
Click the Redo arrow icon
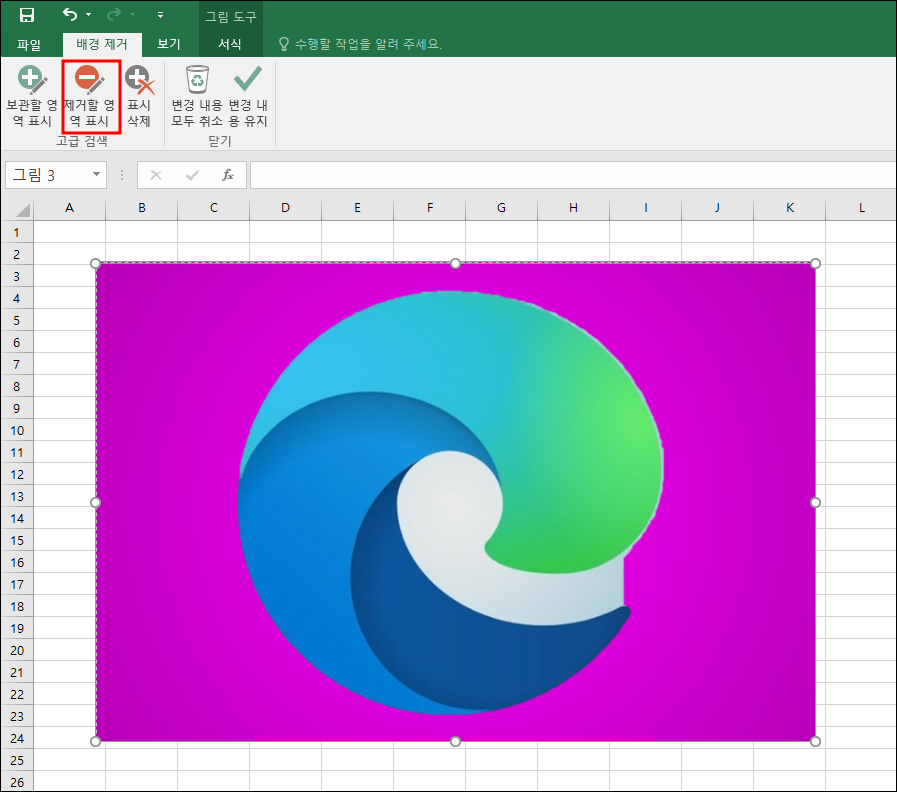pos(114,14)
